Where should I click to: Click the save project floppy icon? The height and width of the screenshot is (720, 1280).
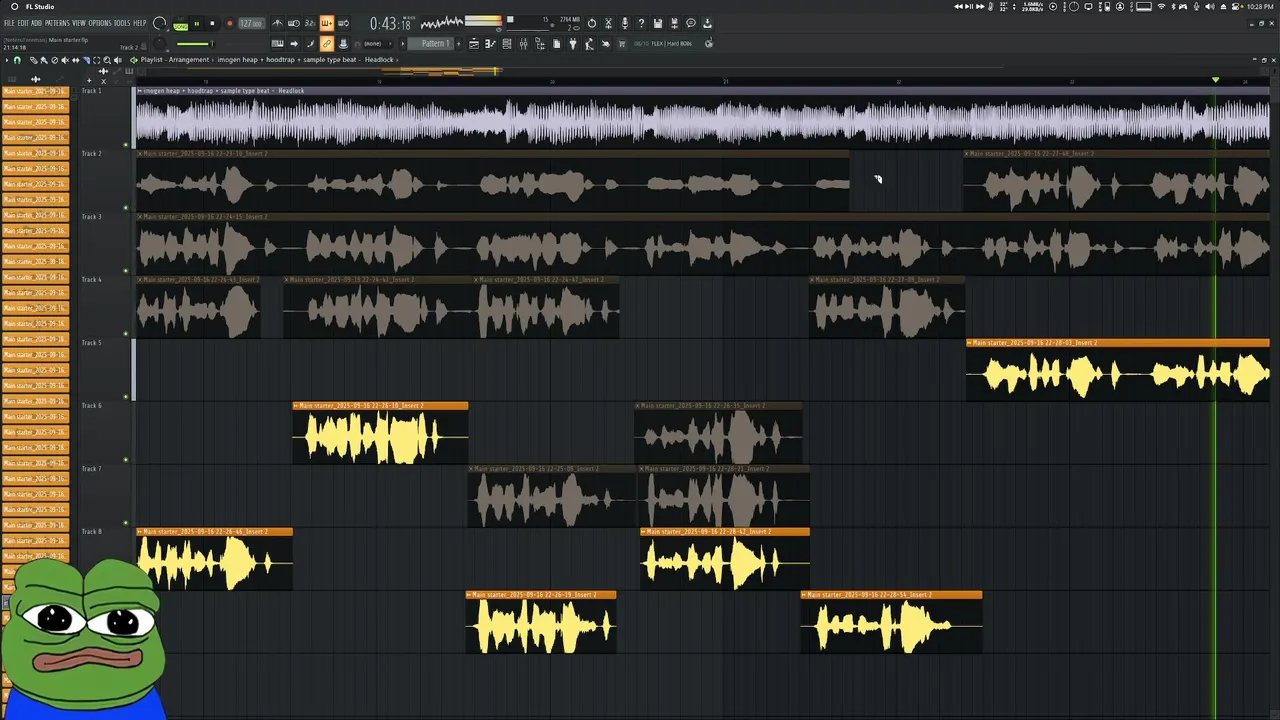pos(657,23)
